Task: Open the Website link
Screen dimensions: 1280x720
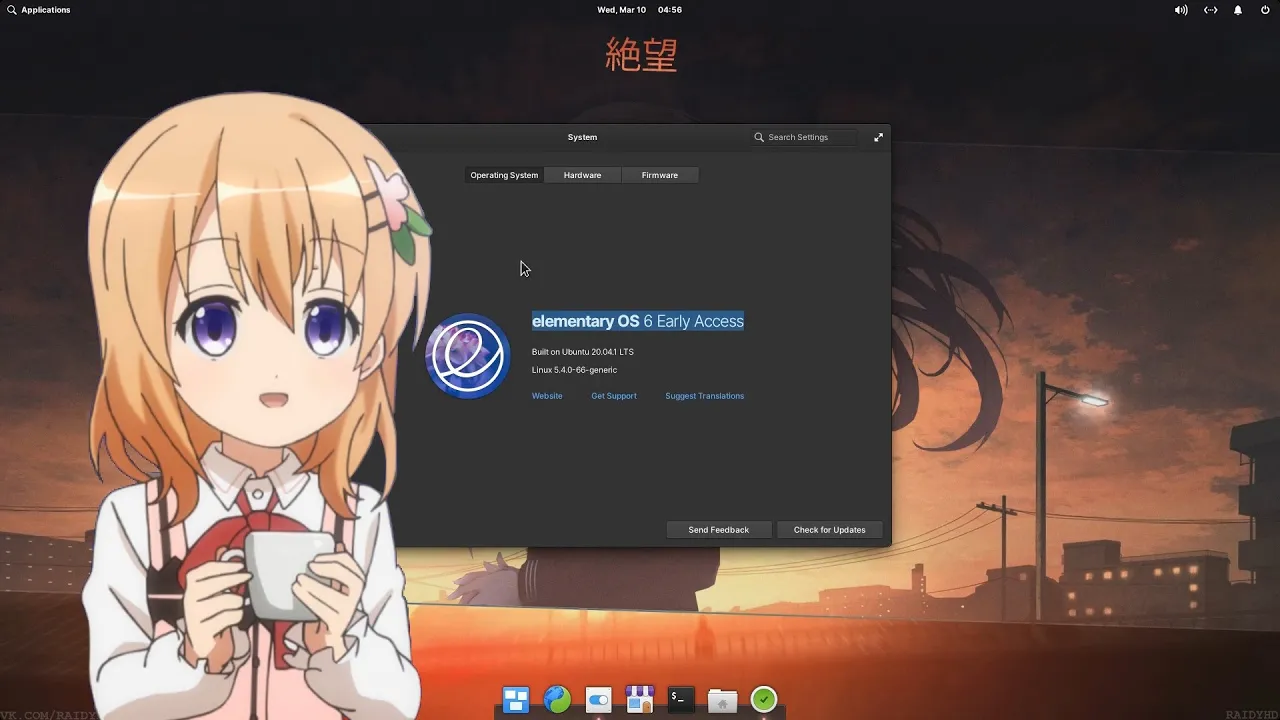Action: point(547,396)
